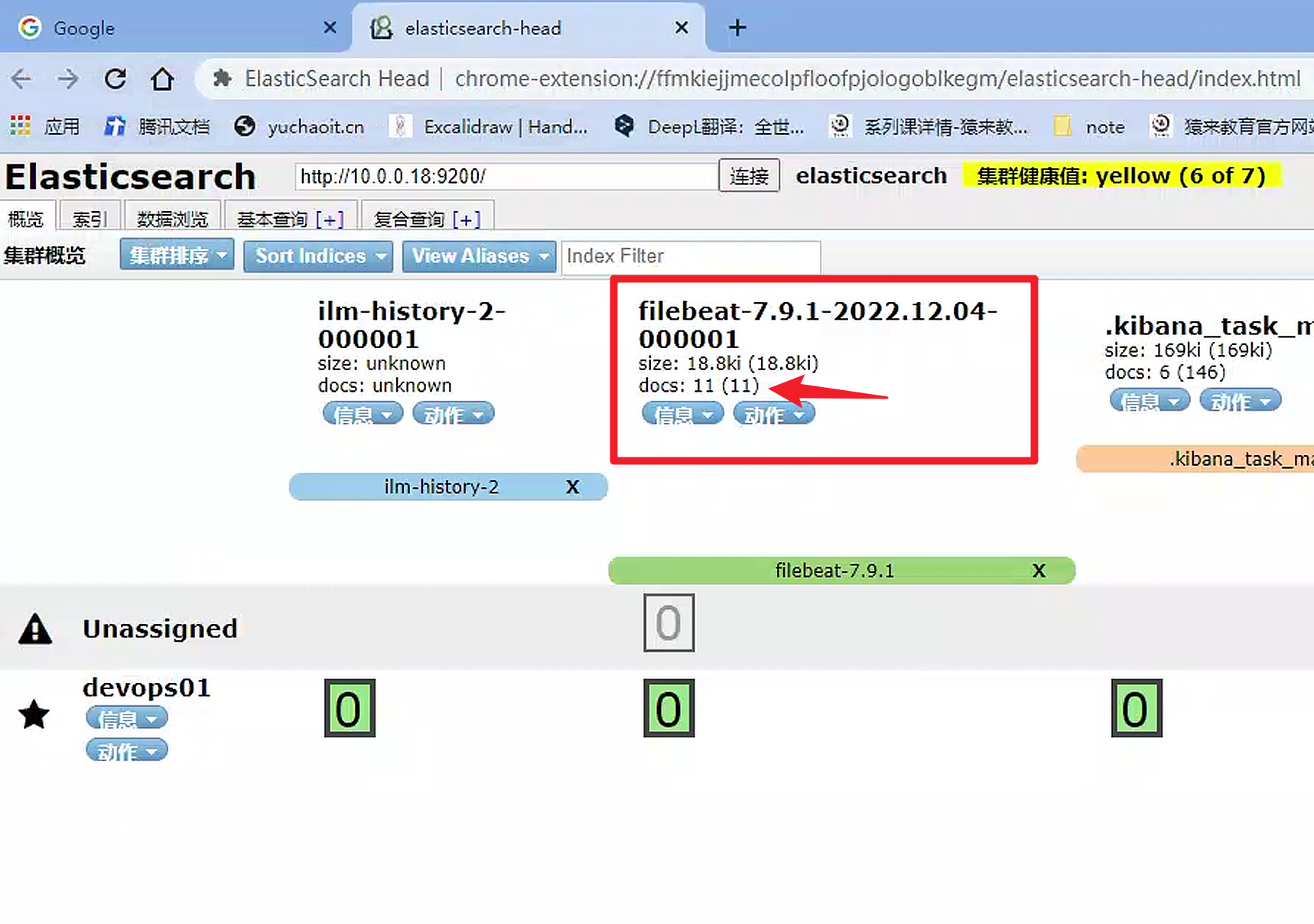Open the apps grid bookmark icon
This screenshot has height=924, width=1314.
point(20,126)
